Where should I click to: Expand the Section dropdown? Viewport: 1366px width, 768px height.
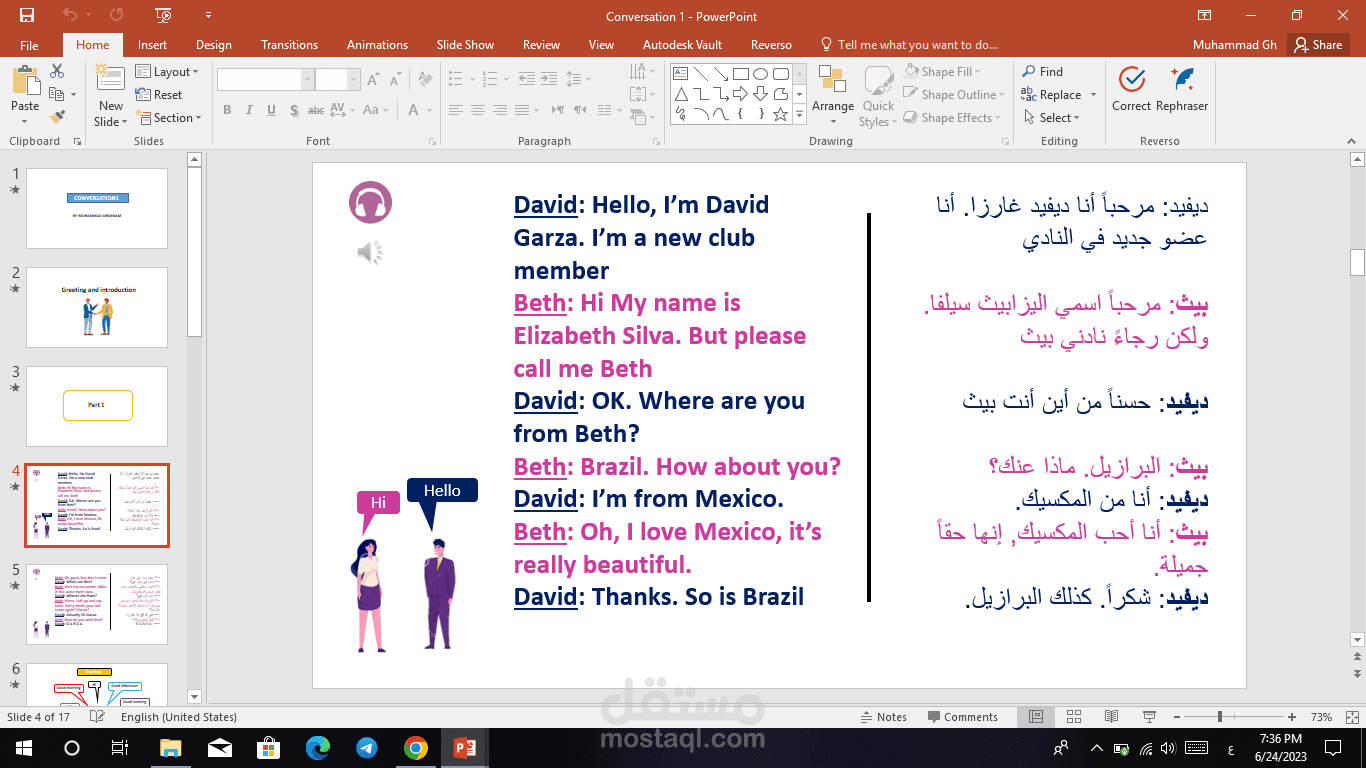168,118
